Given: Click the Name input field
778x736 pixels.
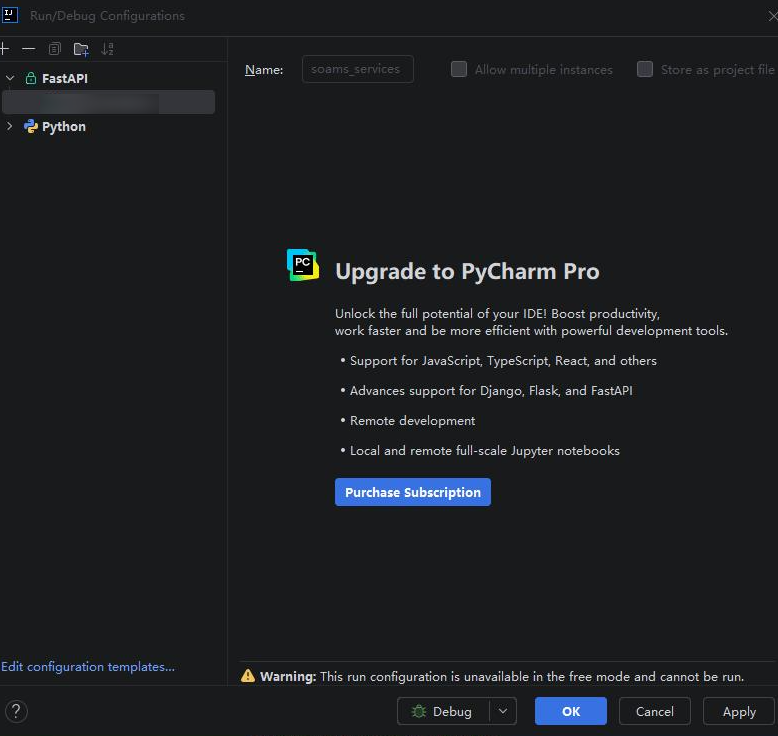Looking at the screenshot, I should click(x=357, y=69).
